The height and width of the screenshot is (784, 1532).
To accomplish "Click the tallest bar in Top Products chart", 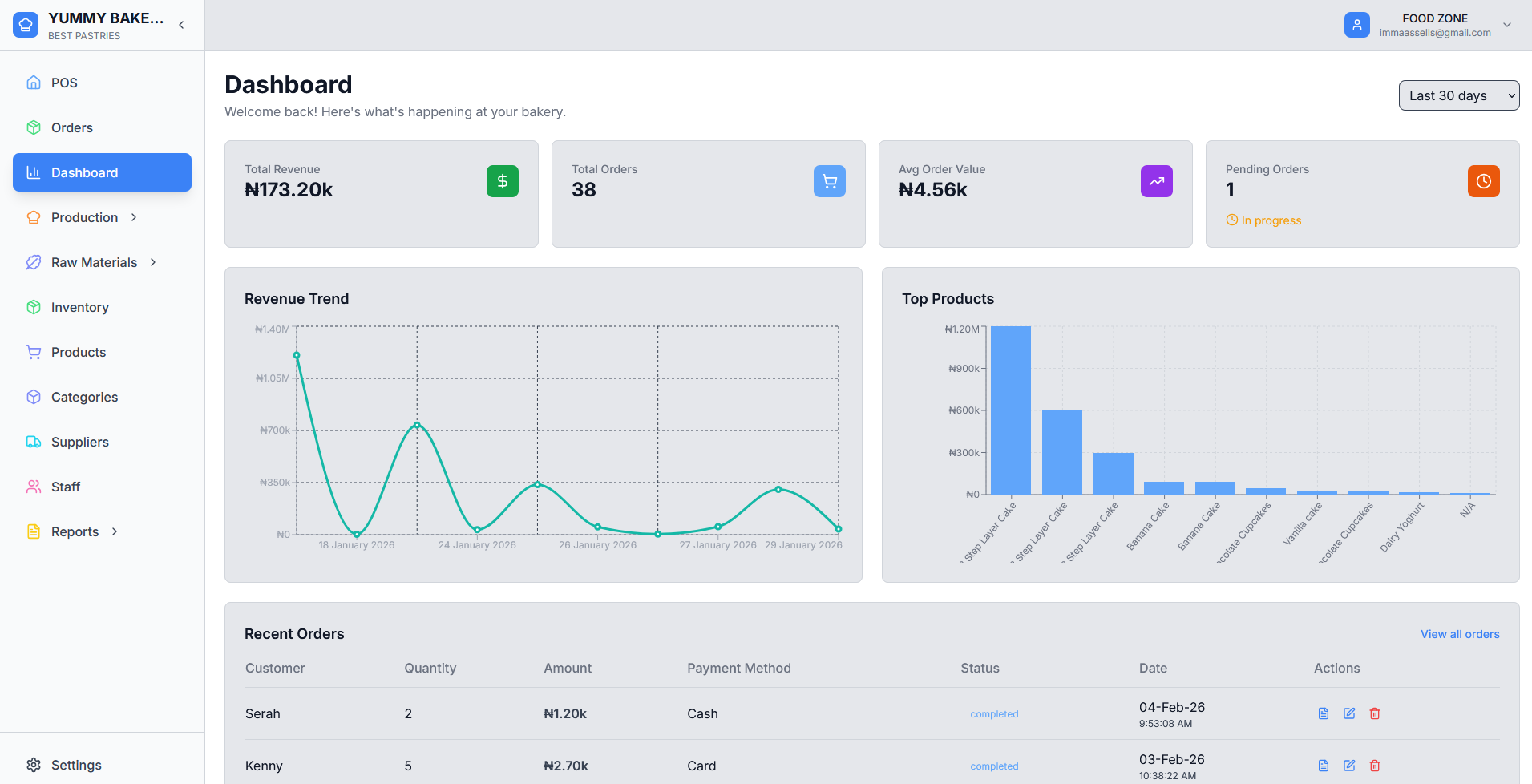I will 1010,410.
